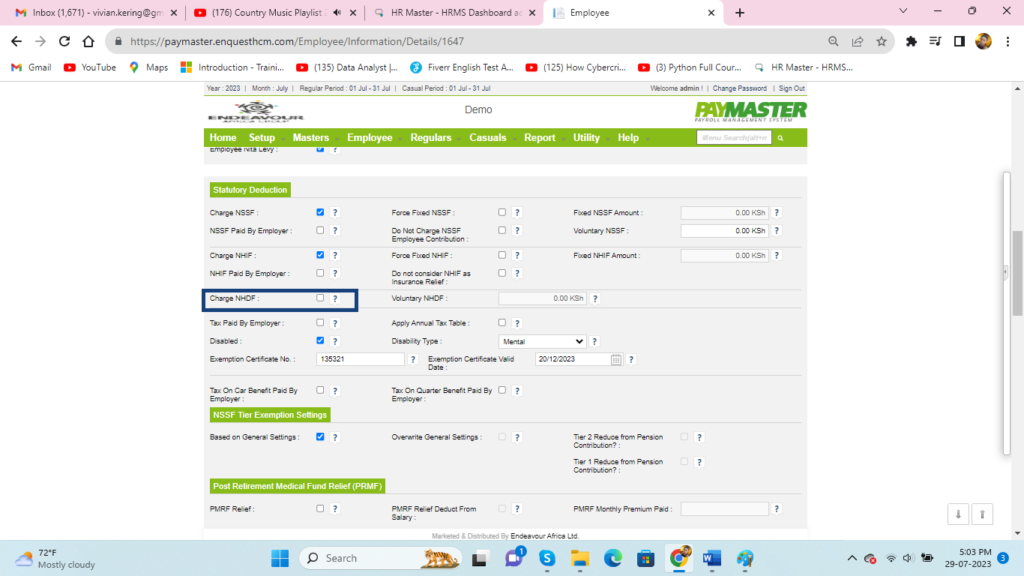
Task: Switch to the HR Master HRMS Dashboard tab
Action: 451,13
